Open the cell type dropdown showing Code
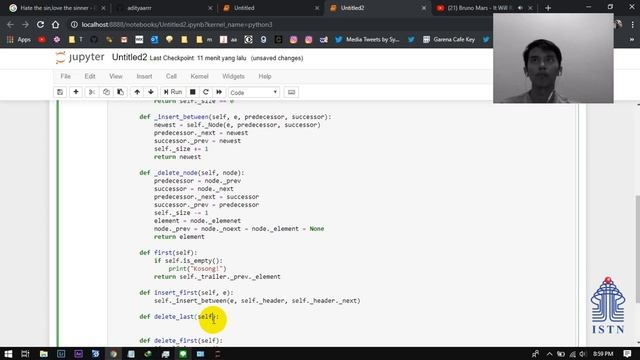640x360 pixels. 254,93
